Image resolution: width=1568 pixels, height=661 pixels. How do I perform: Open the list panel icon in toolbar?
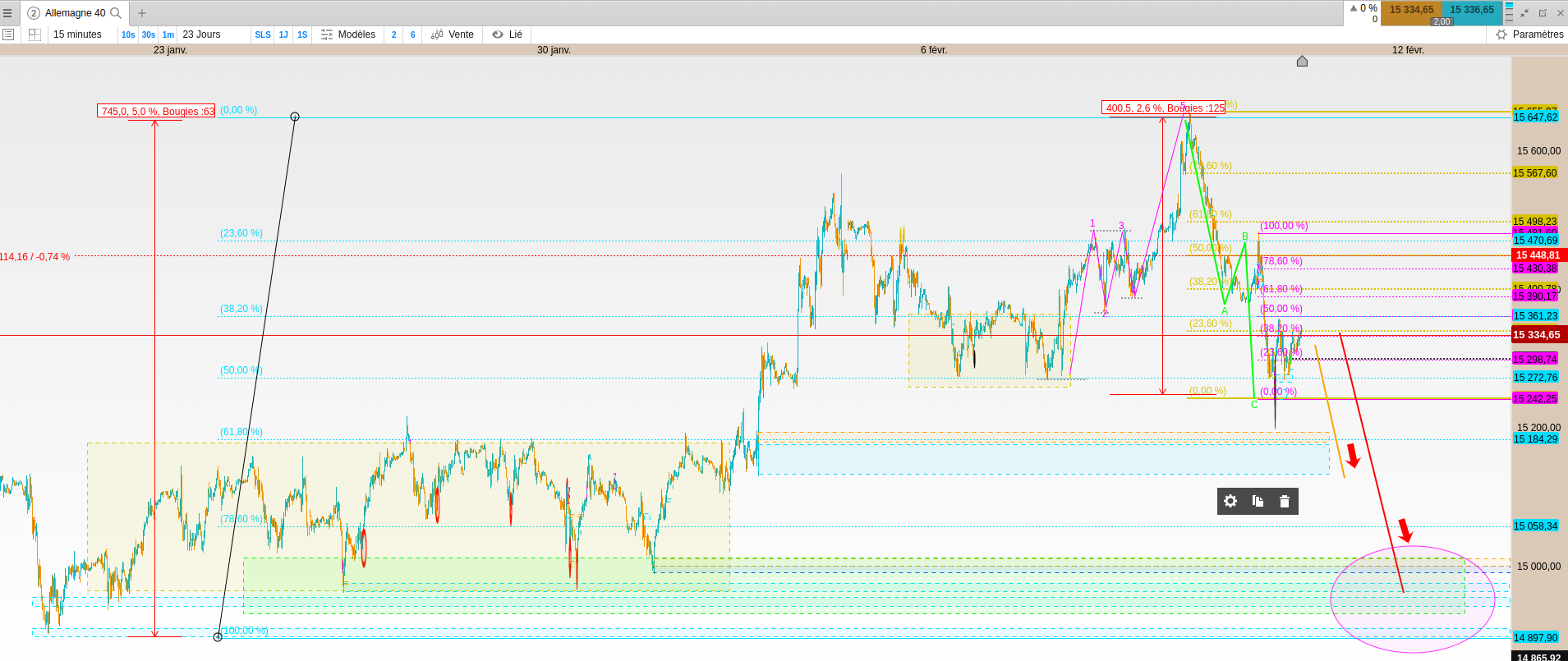point(8,34)
